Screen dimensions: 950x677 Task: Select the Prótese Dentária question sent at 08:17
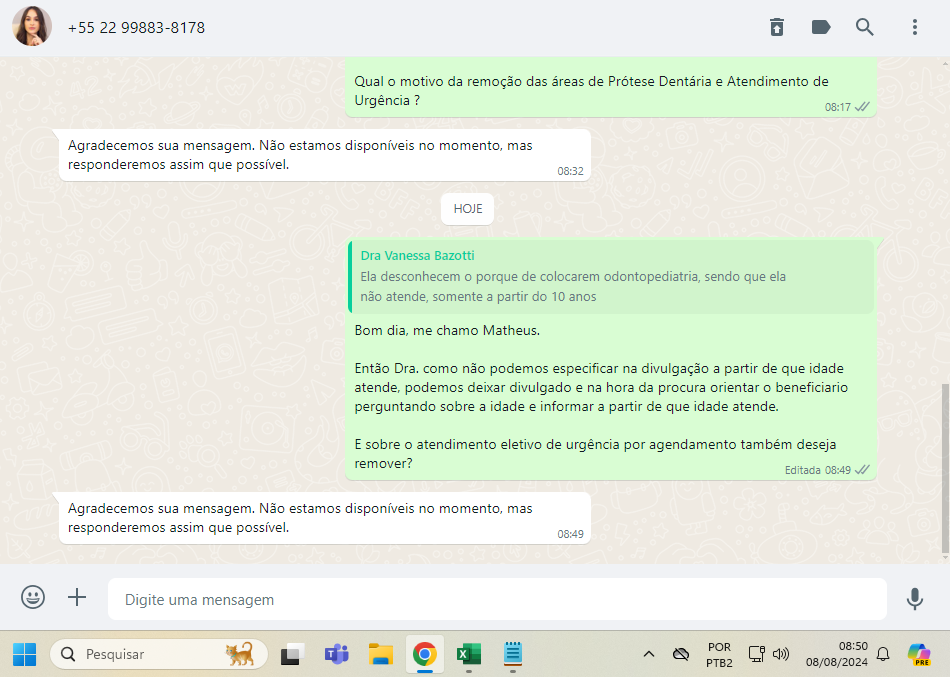click(611, 87)
